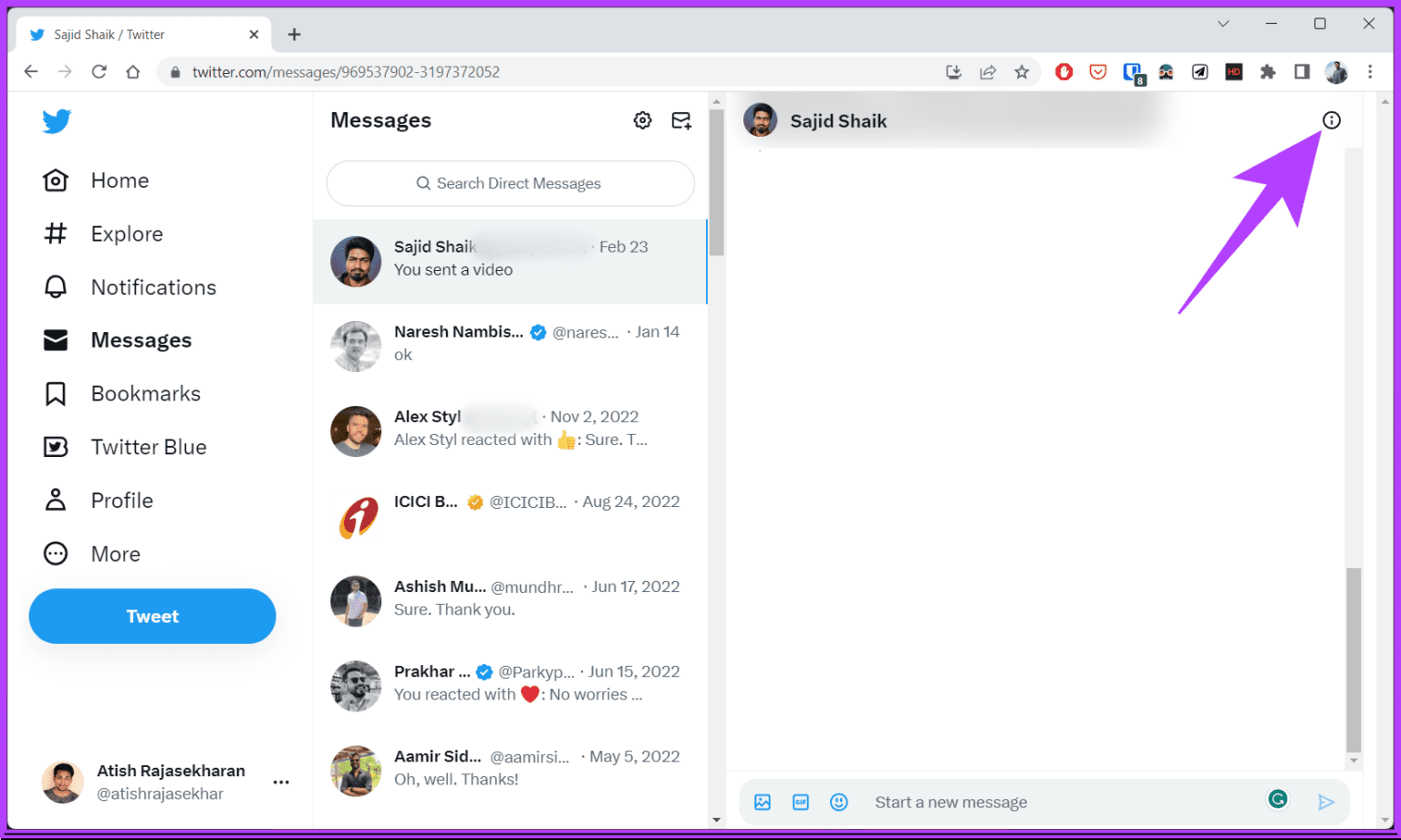Click the message list scrollbar thumb

[x=717, y=182]
